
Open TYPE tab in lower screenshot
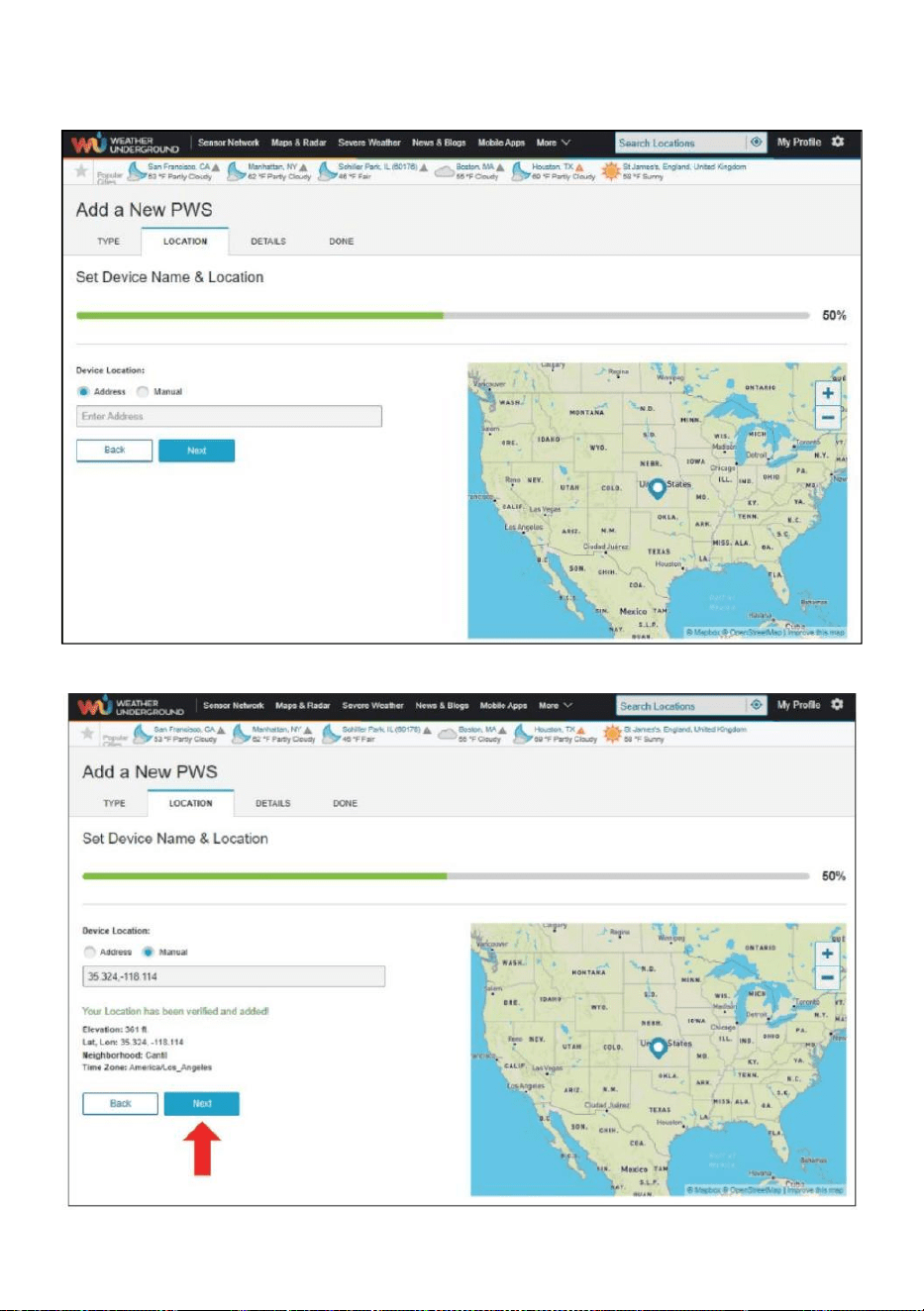[x=115, y=804]
